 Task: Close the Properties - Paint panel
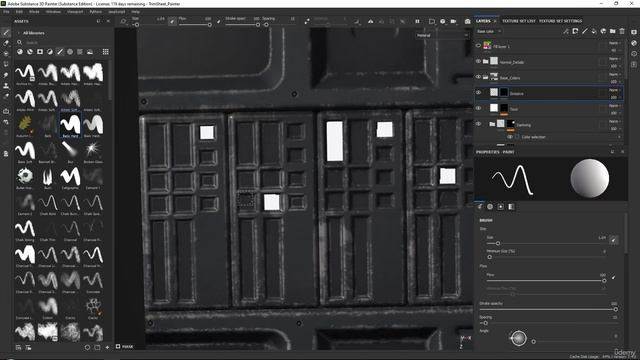[622, 152]
